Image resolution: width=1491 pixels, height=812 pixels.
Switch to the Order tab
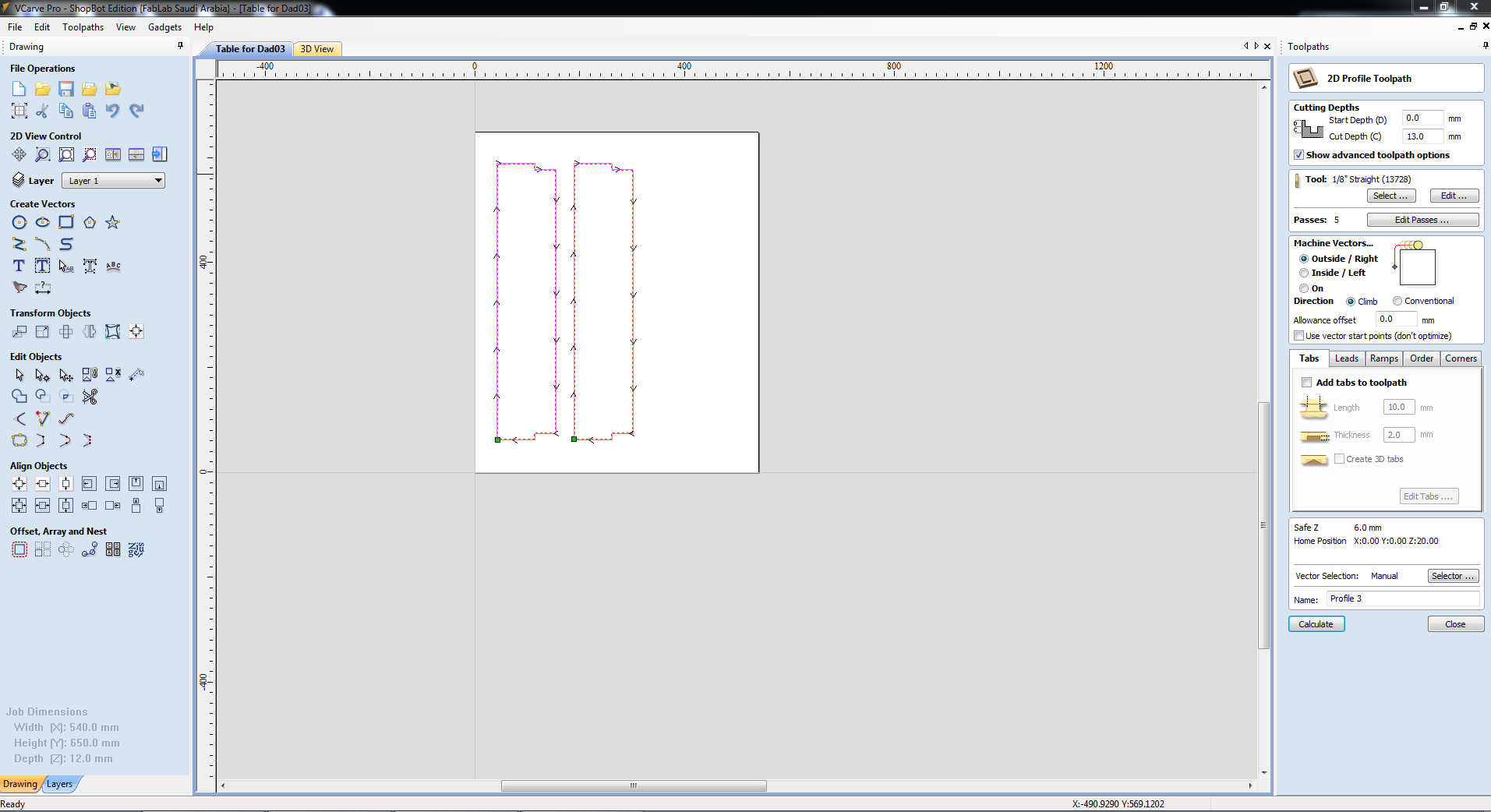pos(1421,358)
